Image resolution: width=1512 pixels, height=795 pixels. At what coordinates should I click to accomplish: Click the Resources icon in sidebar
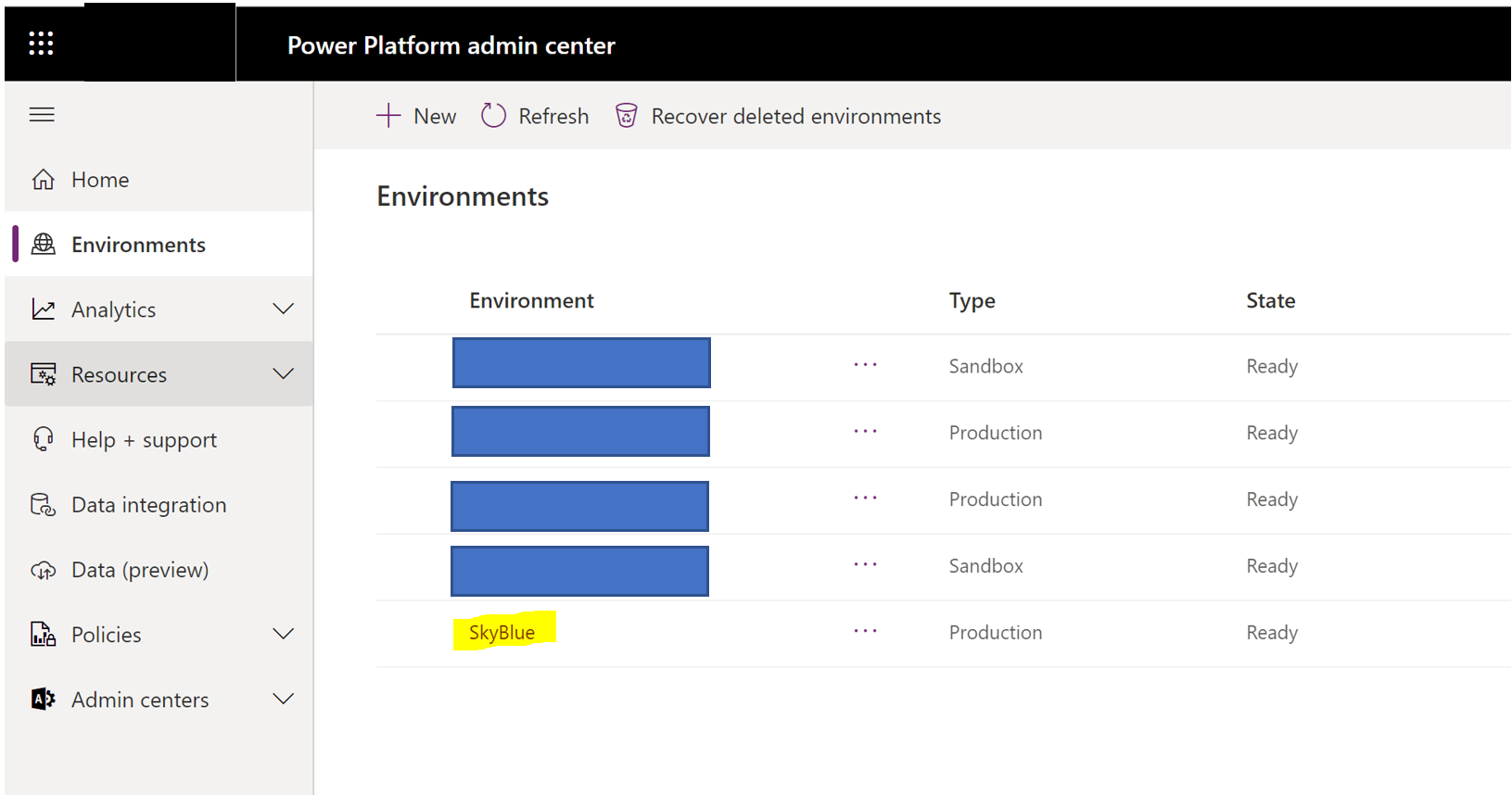(44, 374)
